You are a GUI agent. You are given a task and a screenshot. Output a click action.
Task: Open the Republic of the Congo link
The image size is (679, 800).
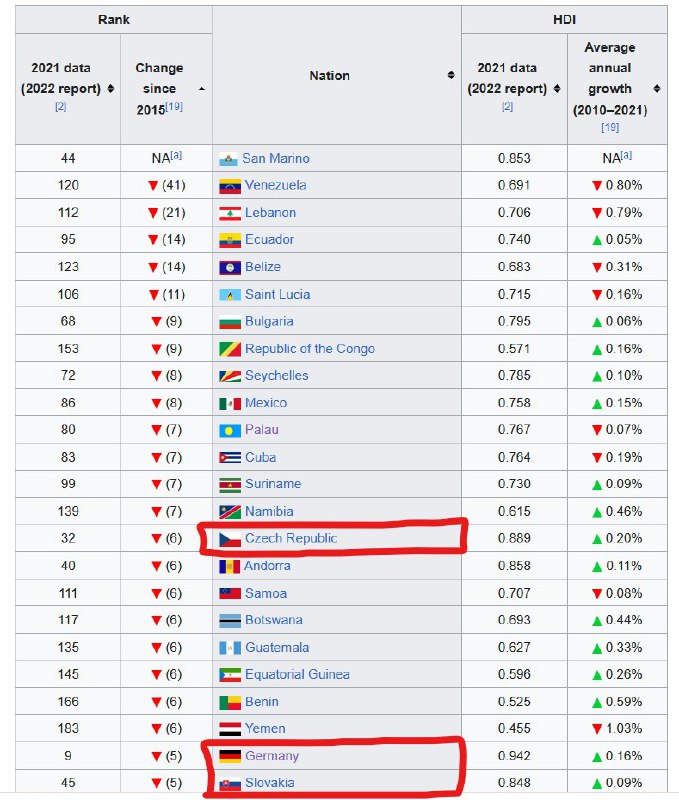point(310,349)
